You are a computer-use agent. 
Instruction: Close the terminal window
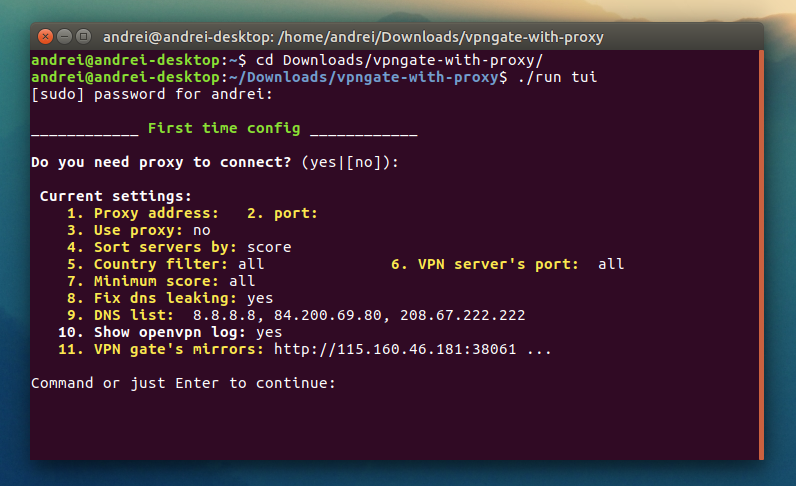coord(45,37)
